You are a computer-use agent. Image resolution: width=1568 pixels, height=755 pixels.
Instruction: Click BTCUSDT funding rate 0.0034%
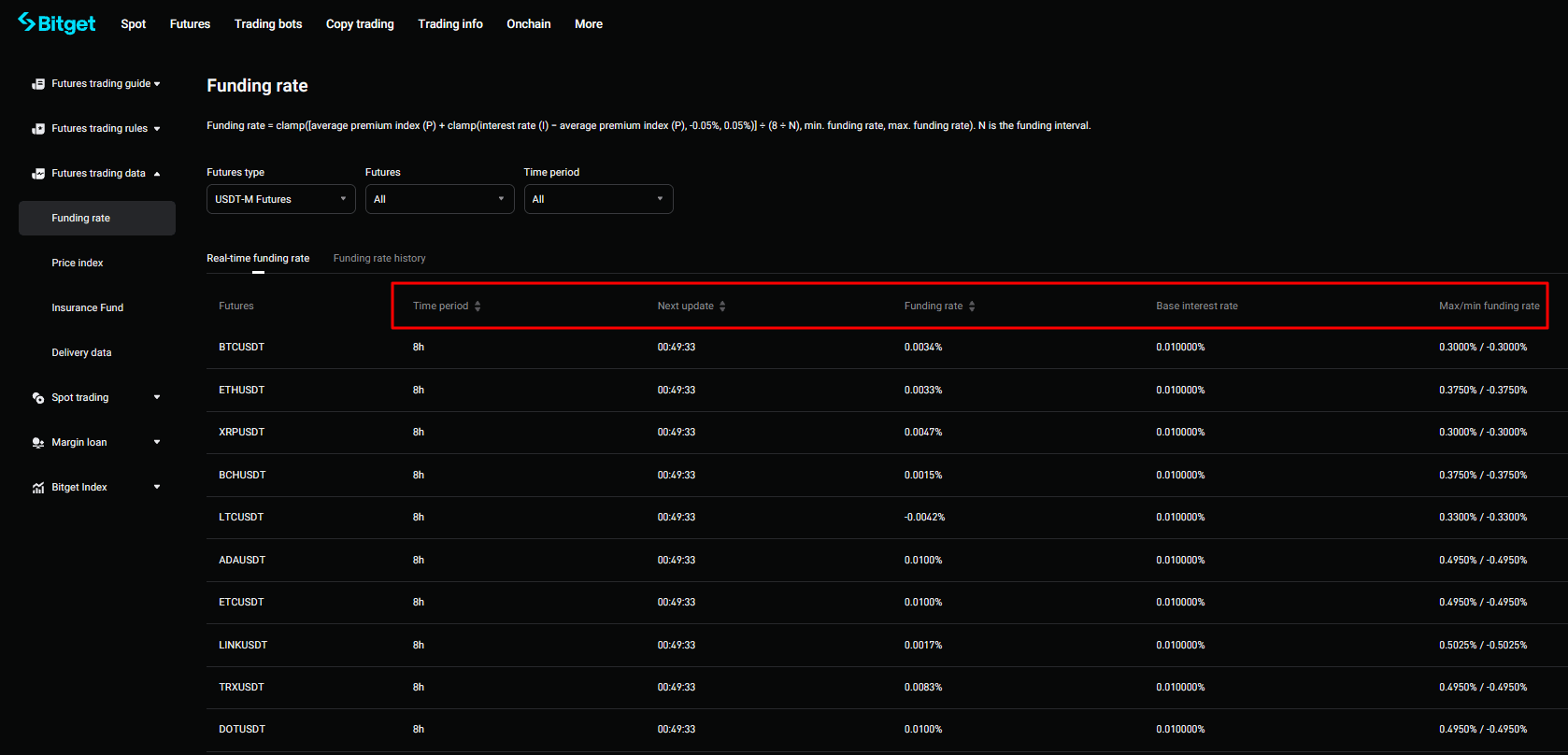point(923,348)
